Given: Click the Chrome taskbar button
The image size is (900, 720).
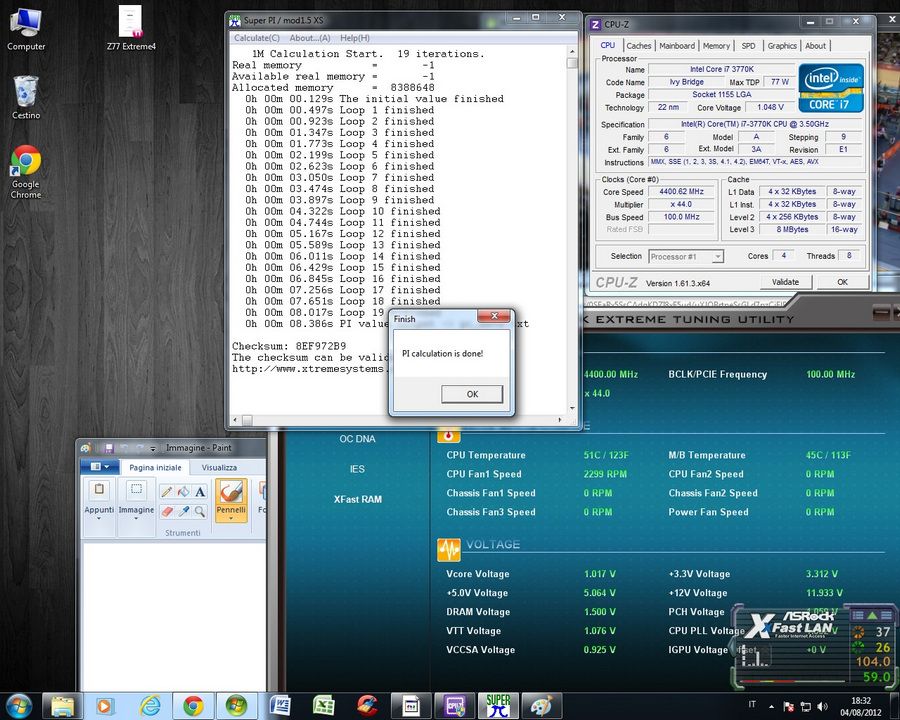Looking at the screenshot, I should (193, 706).
